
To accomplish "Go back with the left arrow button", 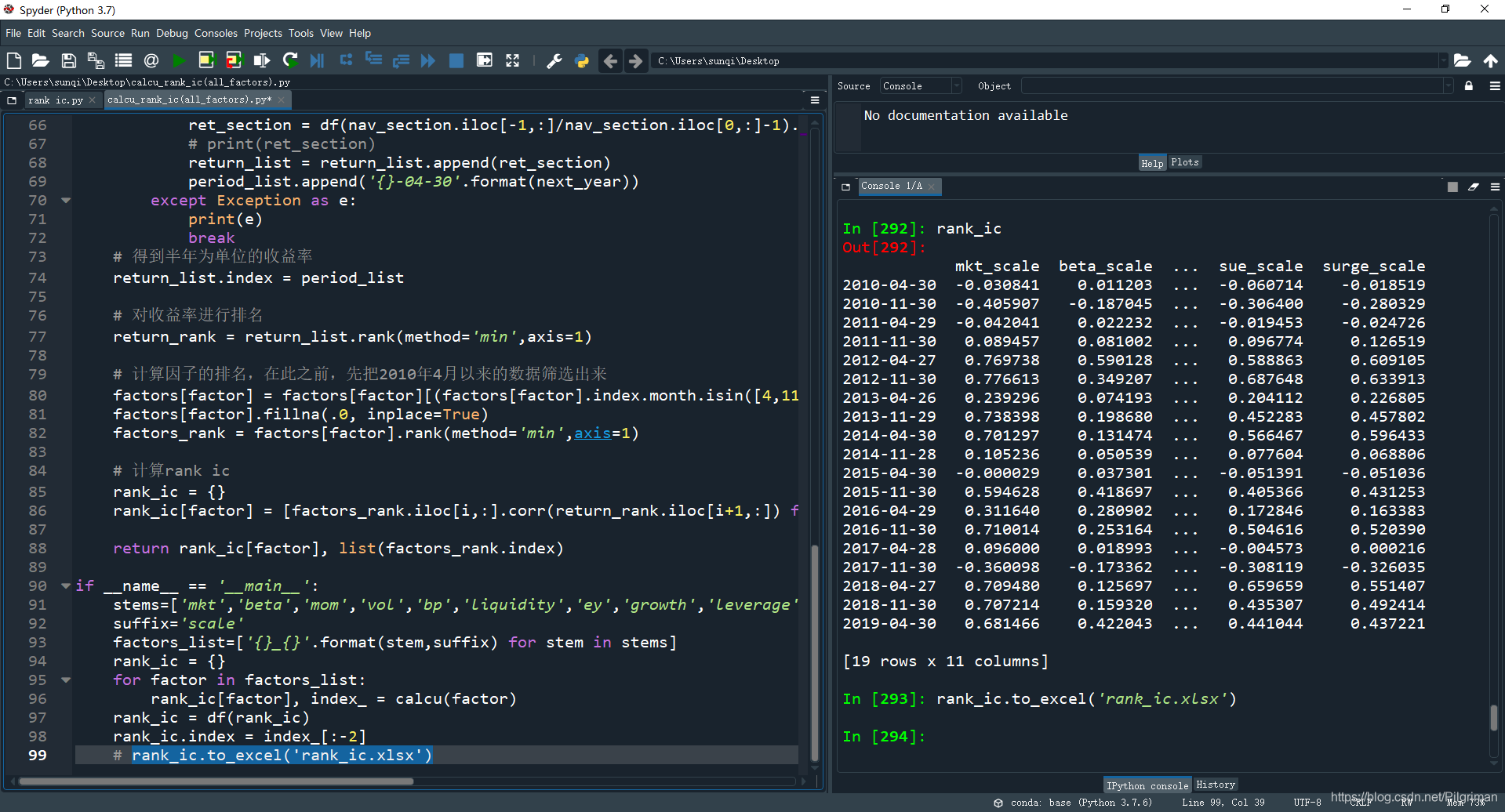I will (610, 60).
